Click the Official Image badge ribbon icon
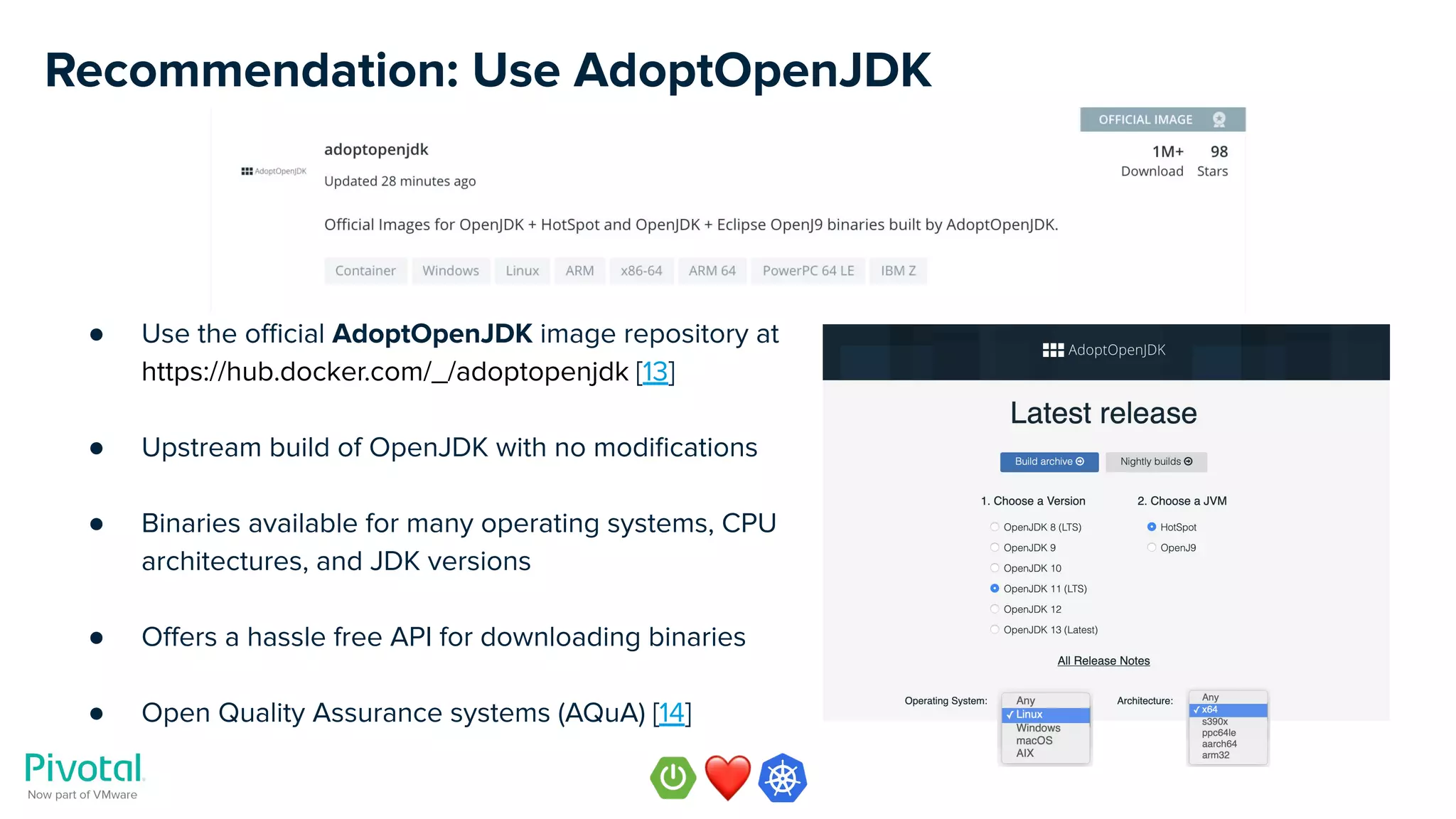 click(x=1219, y=119)
